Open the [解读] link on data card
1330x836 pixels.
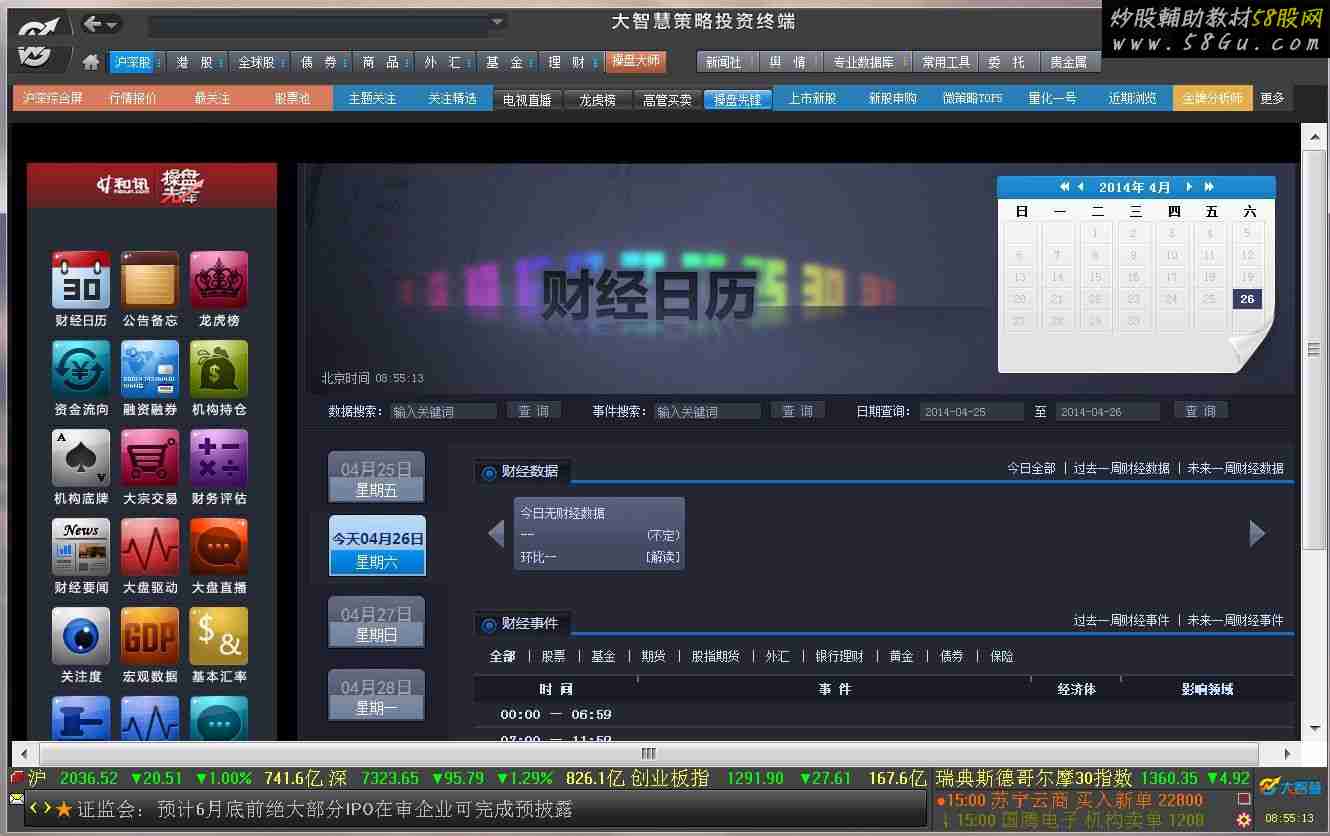pyautogui.click(x=662, y=557)
